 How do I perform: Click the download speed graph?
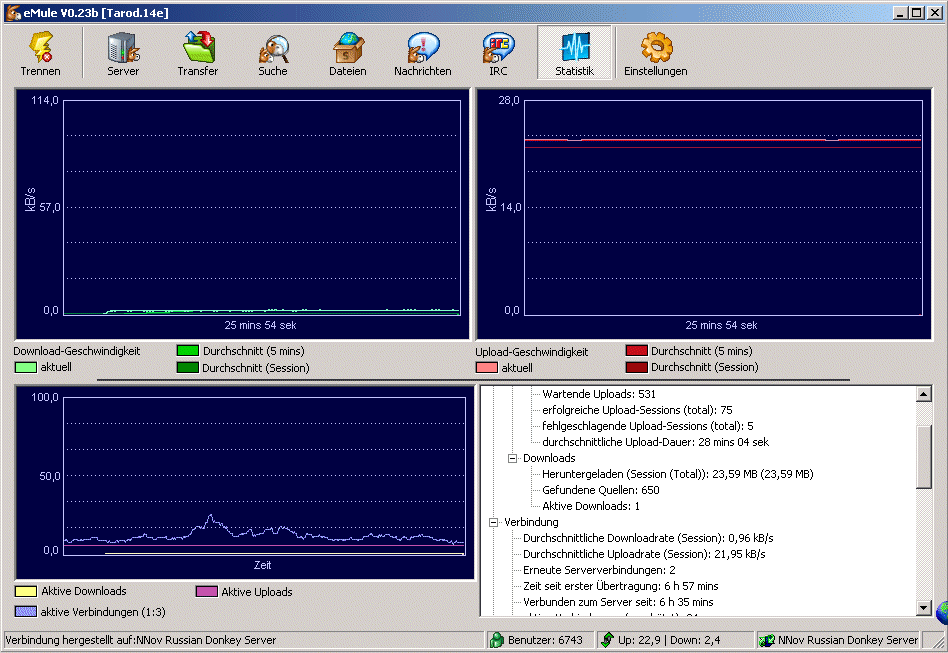(242, 214)
